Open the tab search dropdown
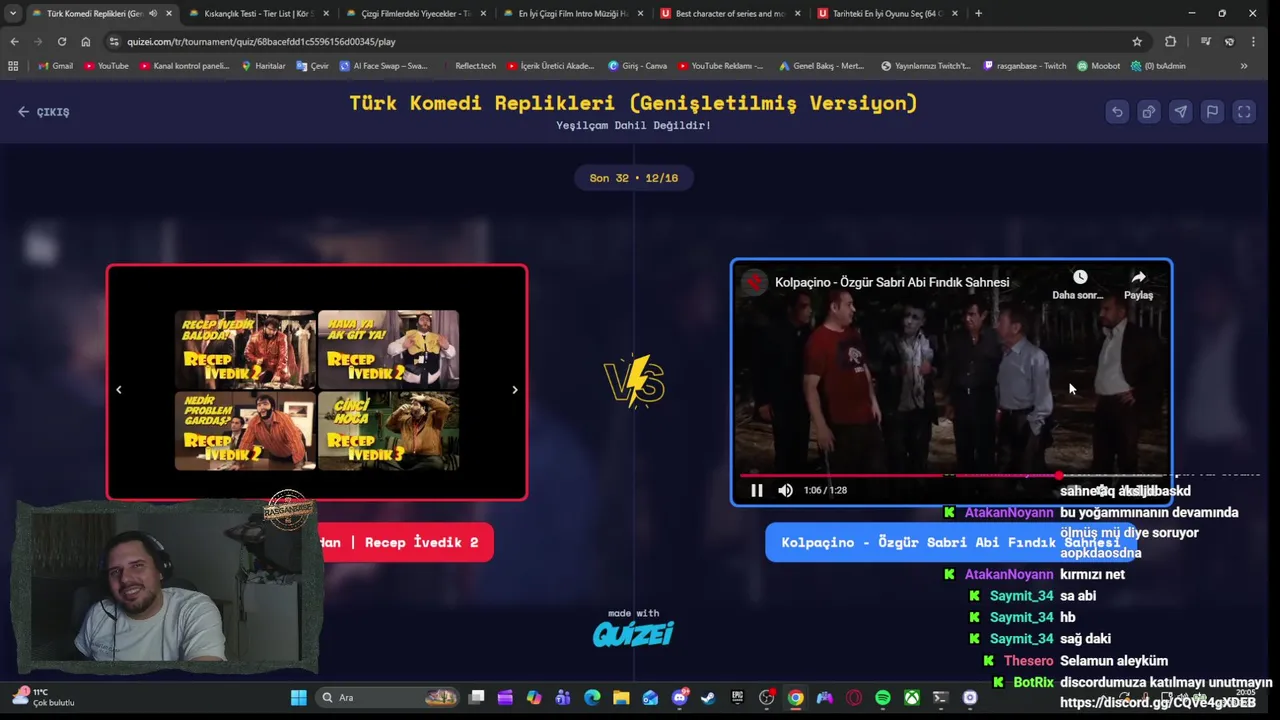 pyautogui.click(x=12, y=14)
